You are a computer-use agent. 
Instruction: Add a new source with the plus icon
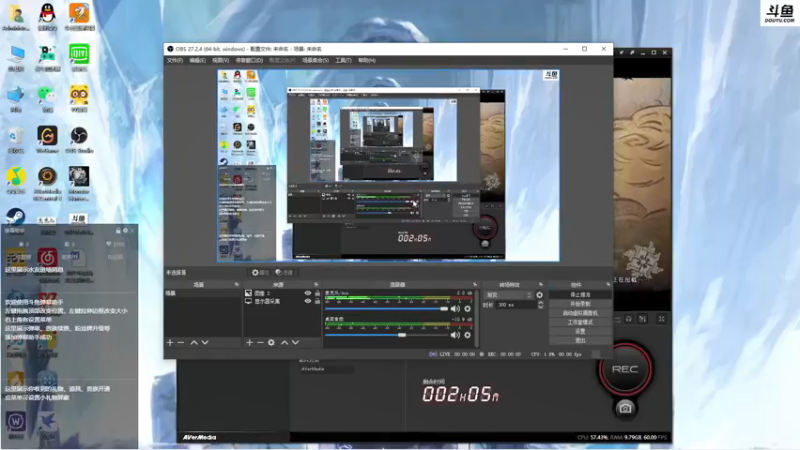pos(249,342)
